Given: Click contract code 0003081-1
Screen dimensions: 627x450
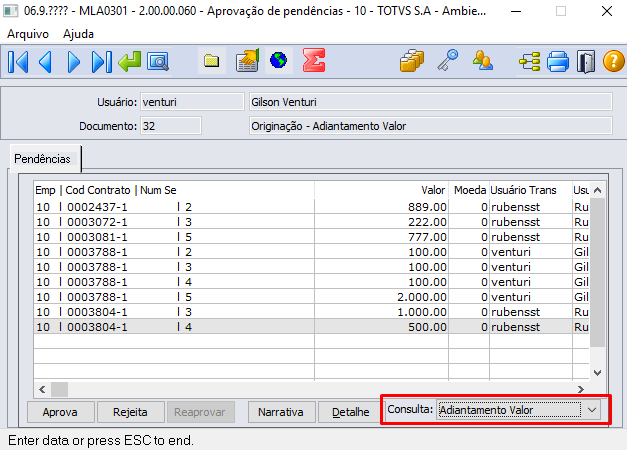Looking at the screenshot, I should click(97, 237).
